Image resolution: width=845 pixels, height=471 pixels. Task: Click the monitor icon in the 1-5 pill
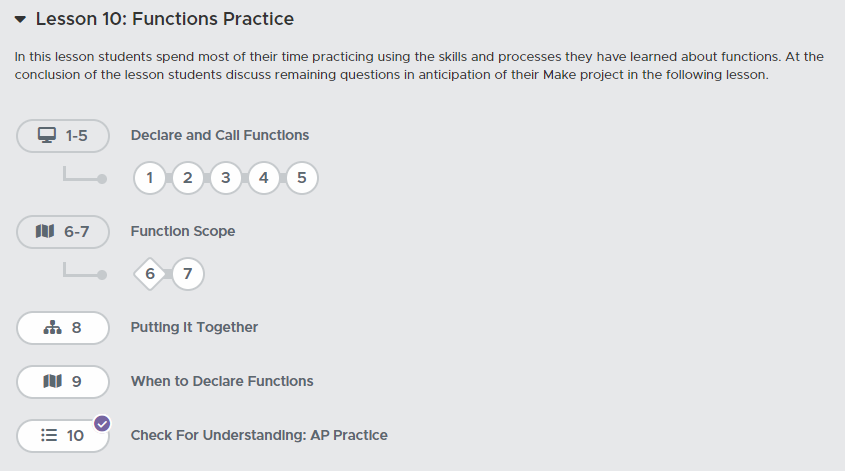click(46, 136)
